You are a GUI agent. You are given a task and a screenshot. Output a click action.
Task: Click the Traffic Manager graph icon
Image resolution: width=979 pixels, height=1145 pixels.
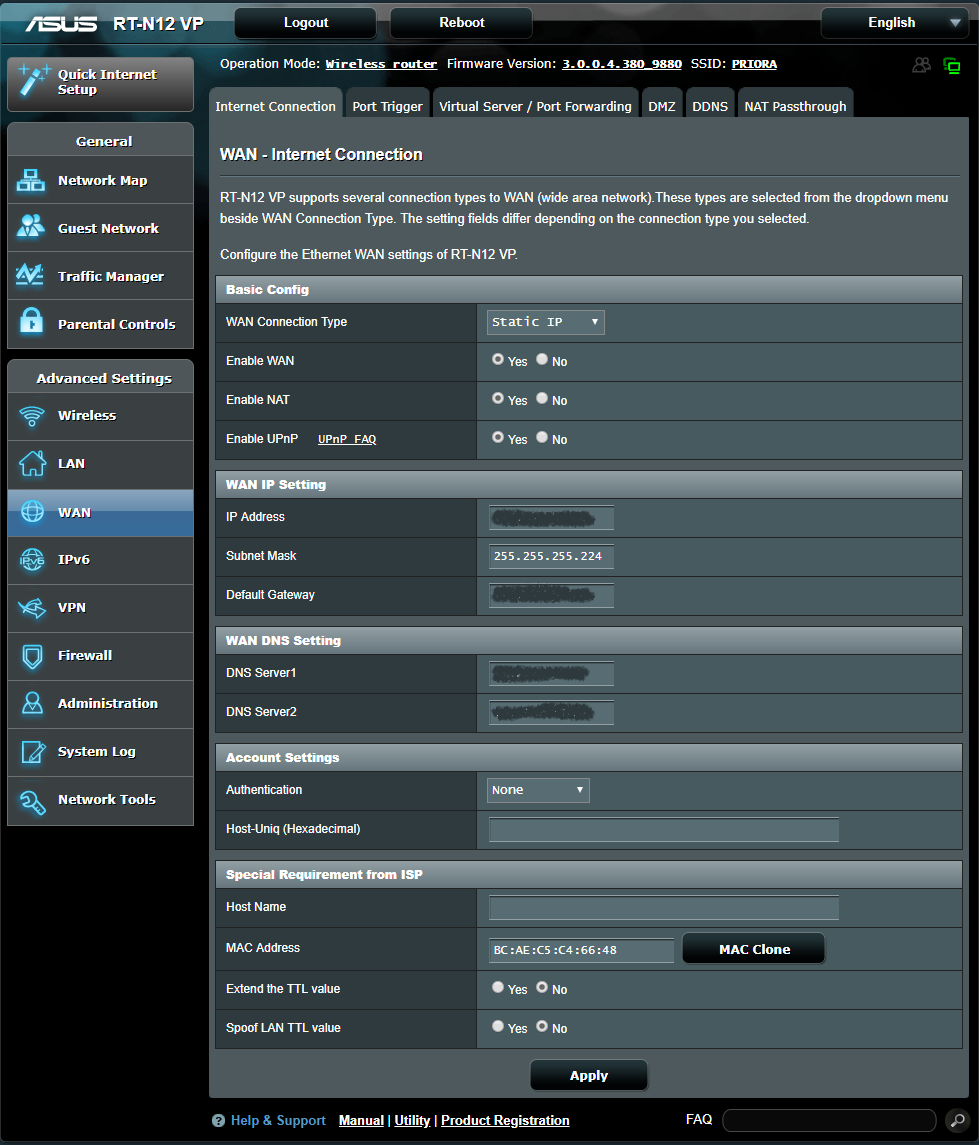pyautogui.click(x=30, y=275)
